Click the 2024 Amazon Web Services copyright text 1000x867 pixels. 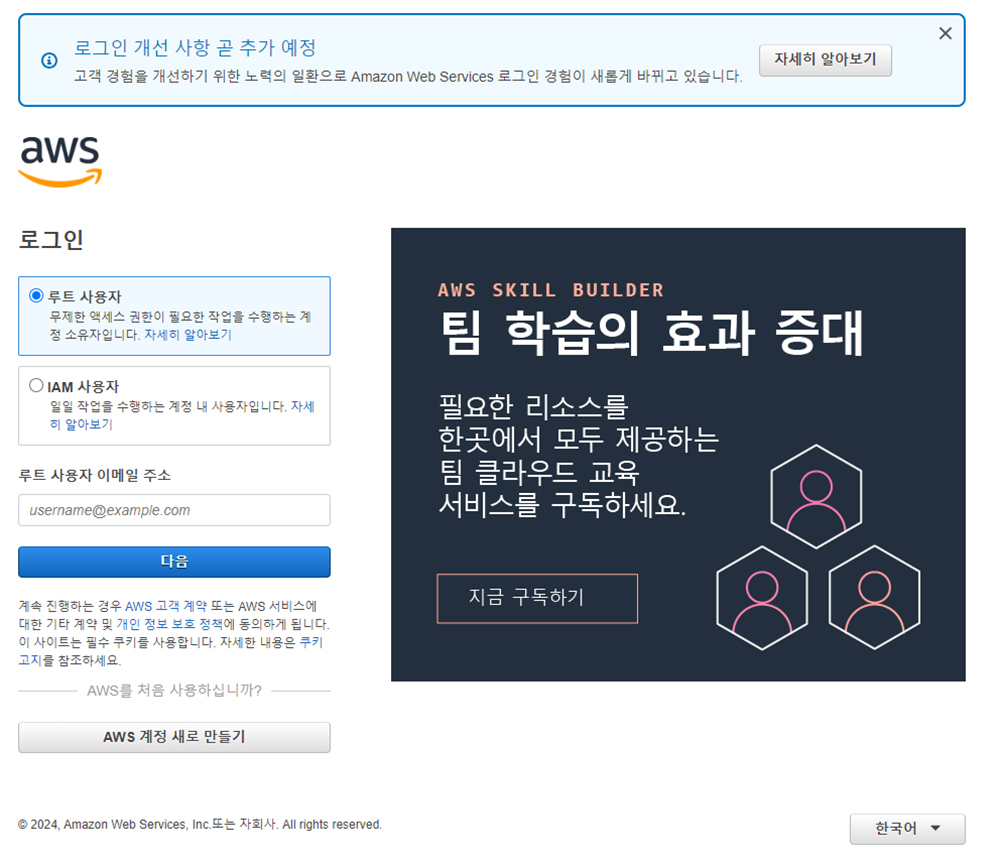pyautogui.click(x=200, y=824)
